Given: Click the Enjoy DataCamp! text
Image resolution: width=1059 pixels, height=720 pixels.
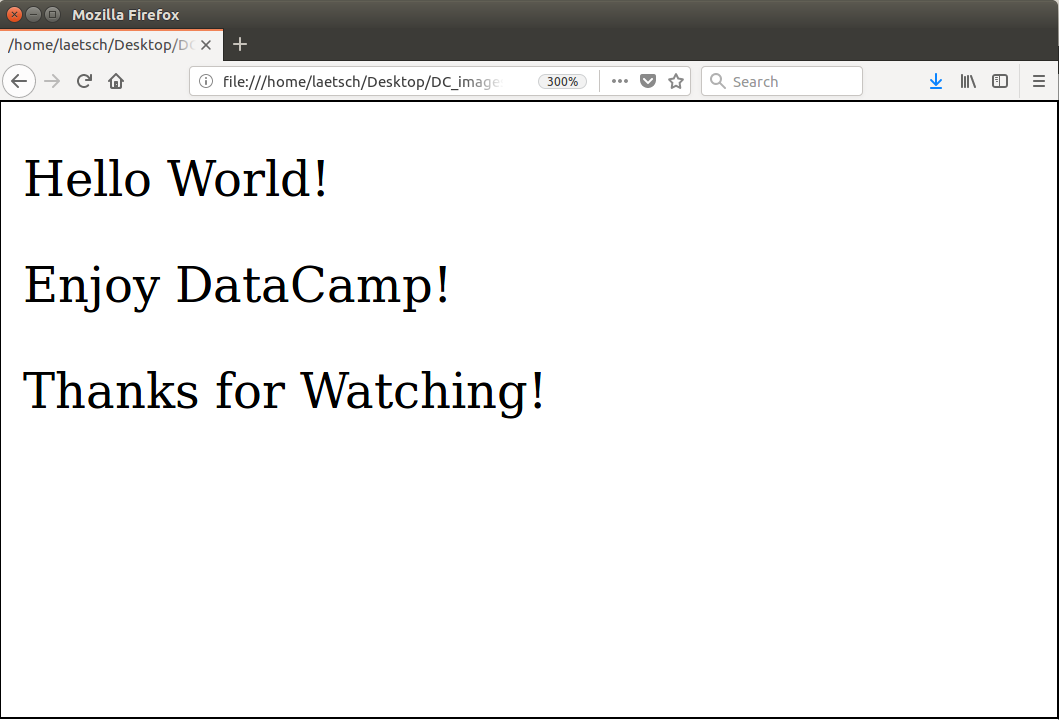Looking at the screenshot, I should click(x=236, y=286).
